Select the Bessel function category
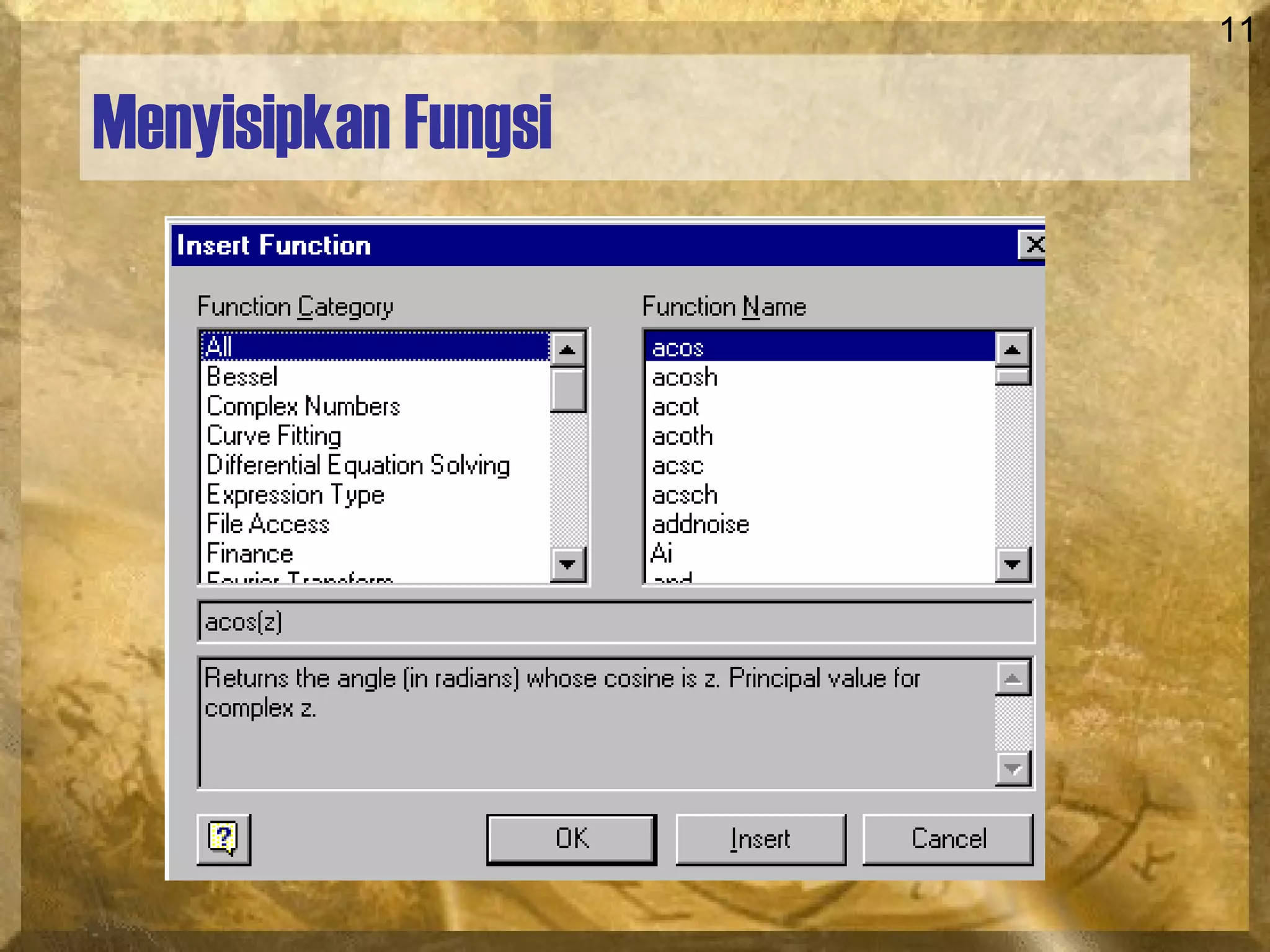The image size is (1270, 952). [242, 377]
